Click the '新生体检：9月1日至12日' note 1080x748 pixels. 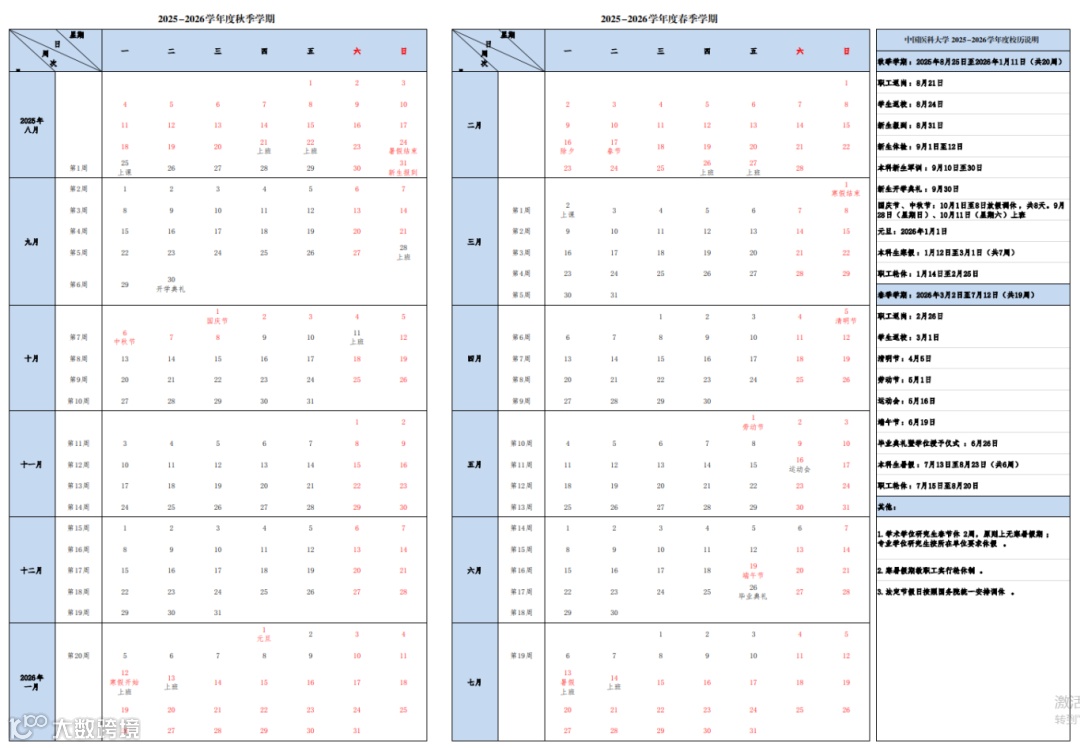pyautogui.click(x=920, y=147)
